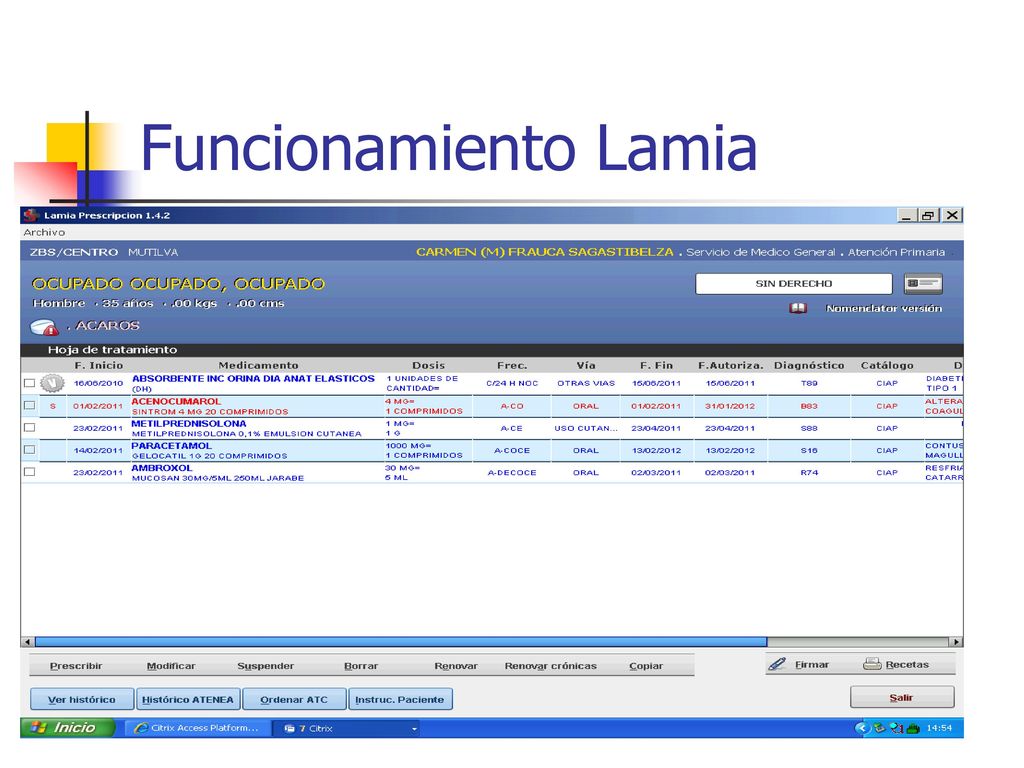This screenshot has height=768, width=1024.
Task: Click the Firmar button label
Action: coord(812,664)
